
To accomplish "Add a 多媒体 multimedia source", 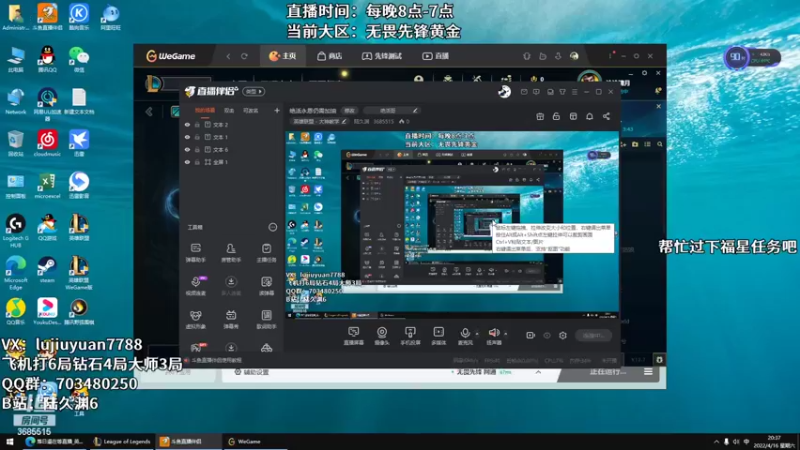I will (x=439, y=336).
